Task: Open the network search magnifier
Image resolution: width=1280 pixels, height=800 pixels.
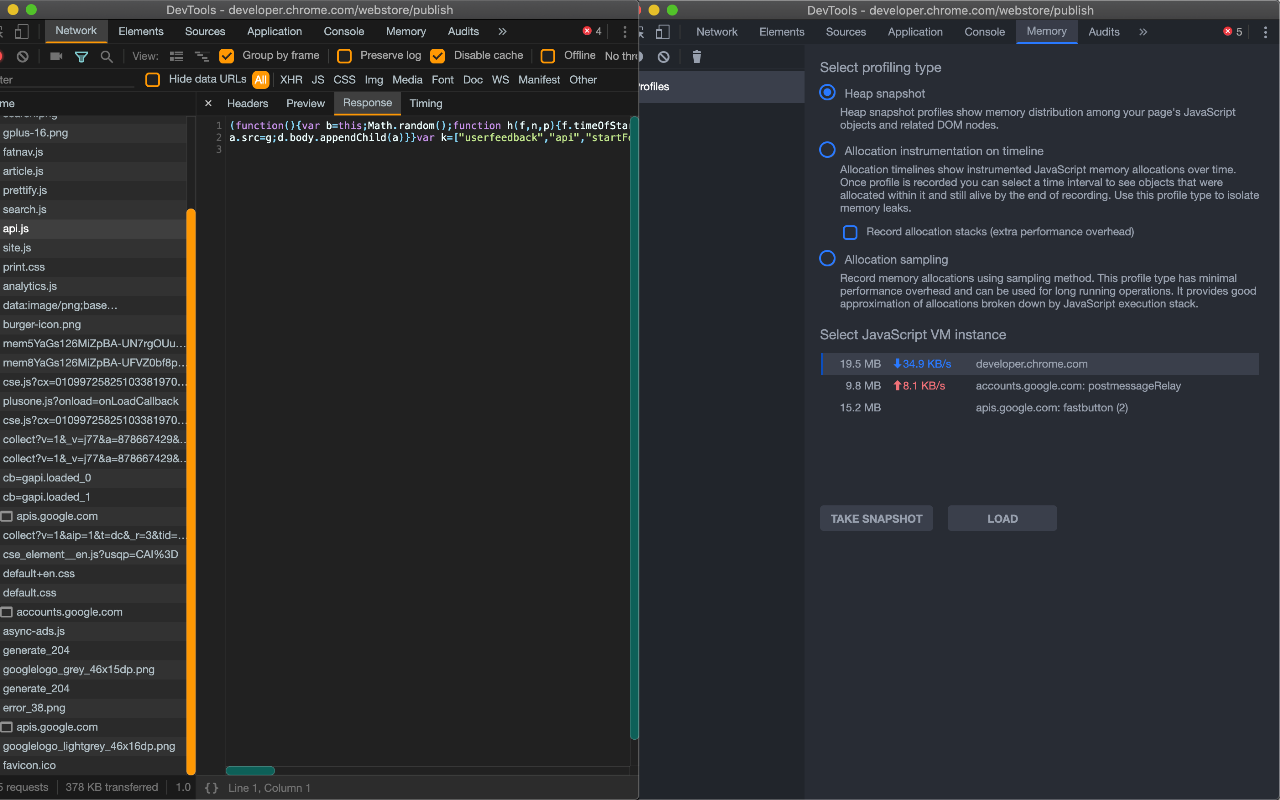Action: [x=105, y=55]
